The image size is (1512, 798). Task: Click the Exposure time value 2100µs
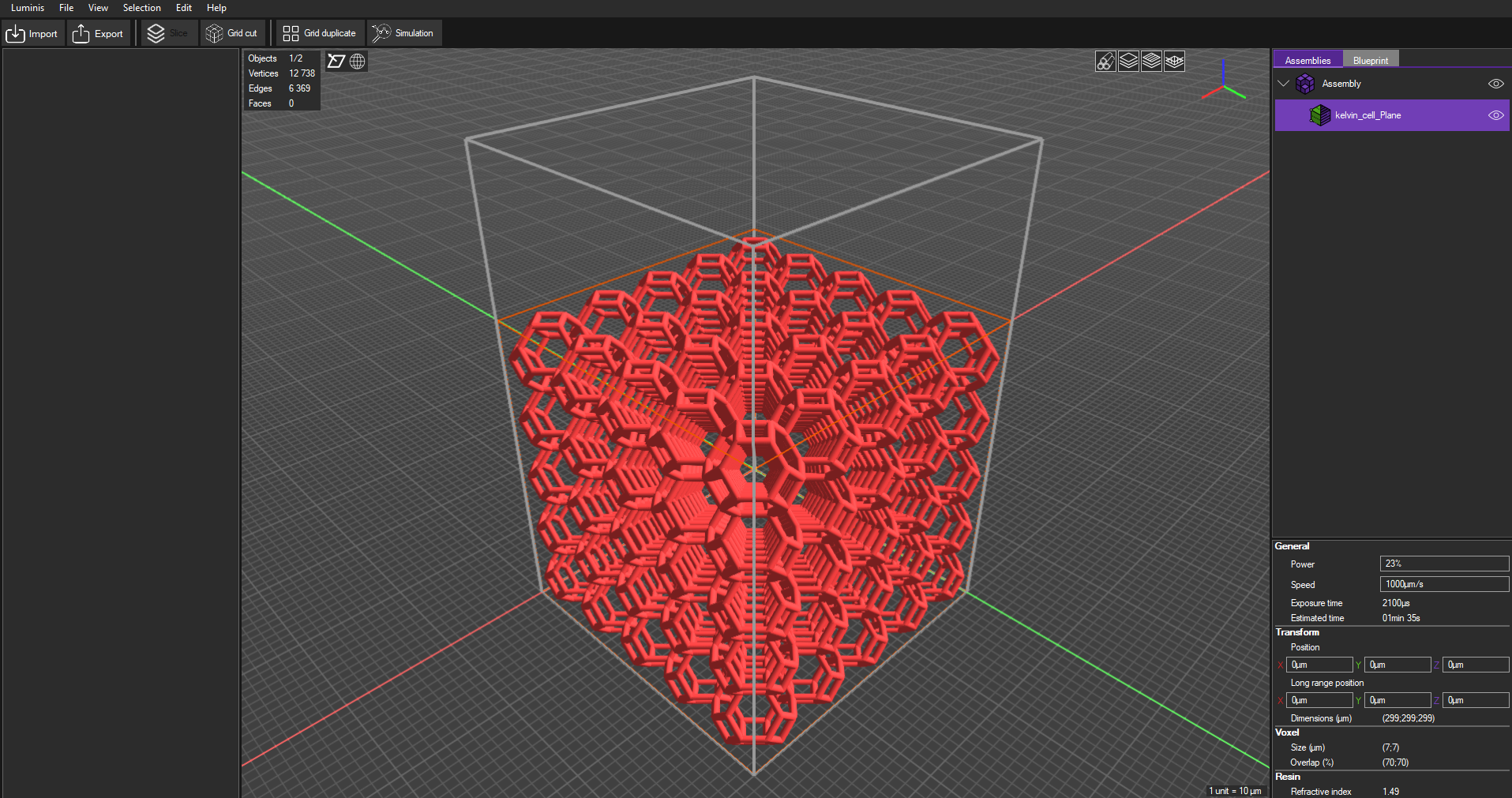[1396, 603]
